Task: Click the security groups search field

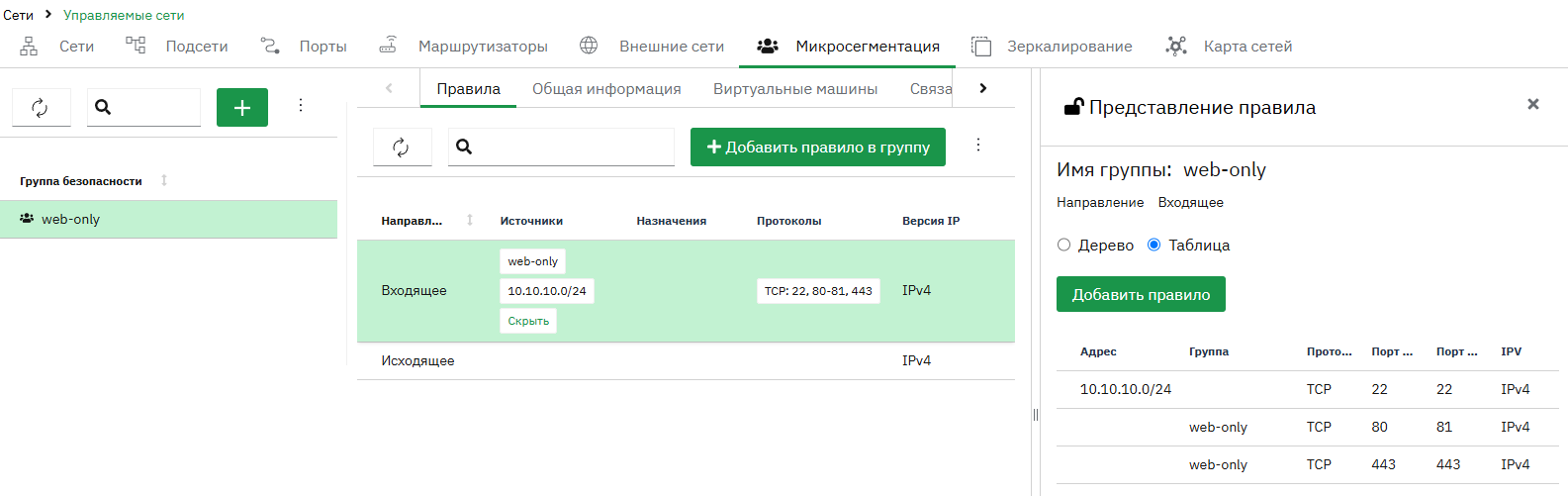Action: 143,107
